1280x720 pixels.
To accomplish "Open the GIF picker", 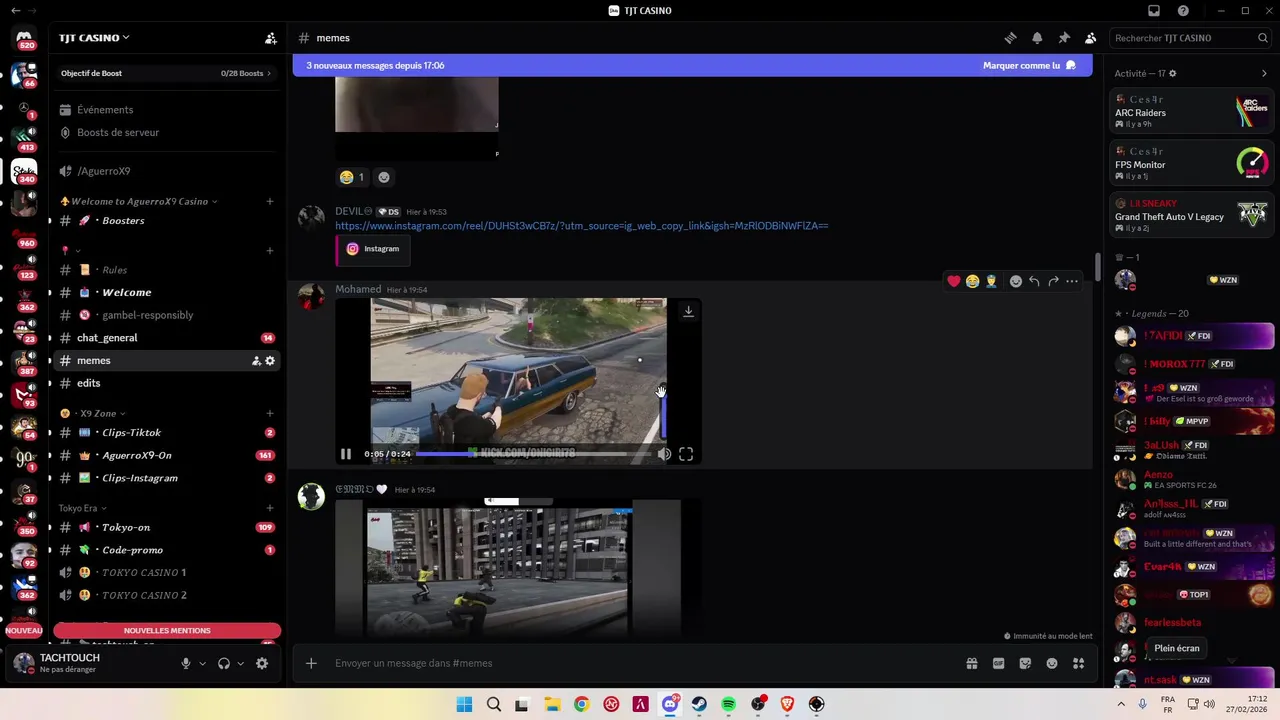I will (x=998, y=663).
